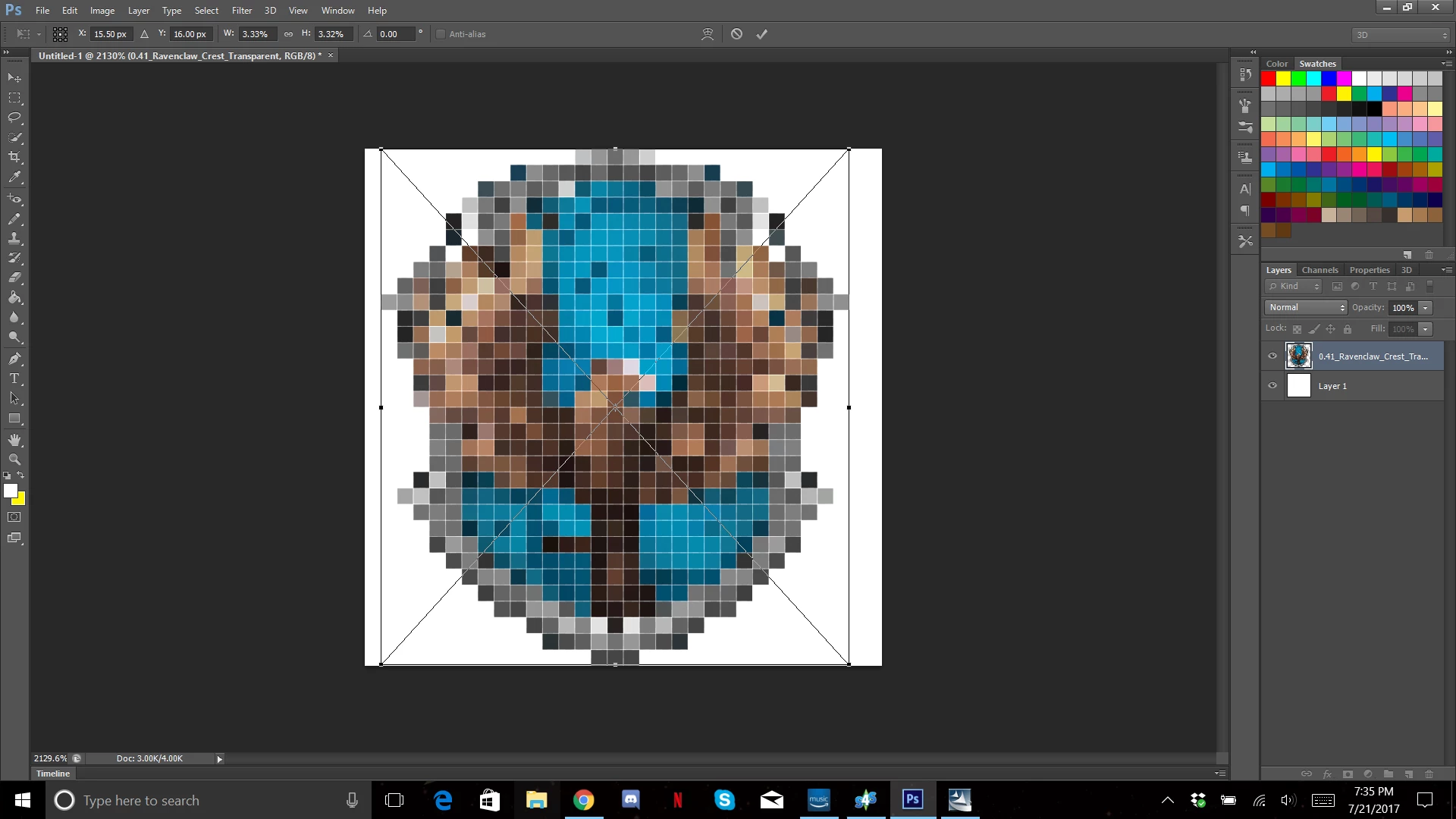The width and height of the screenshot is (1456, 819).
Task: Open the Filter menu
Action: [x=241, y=11]
